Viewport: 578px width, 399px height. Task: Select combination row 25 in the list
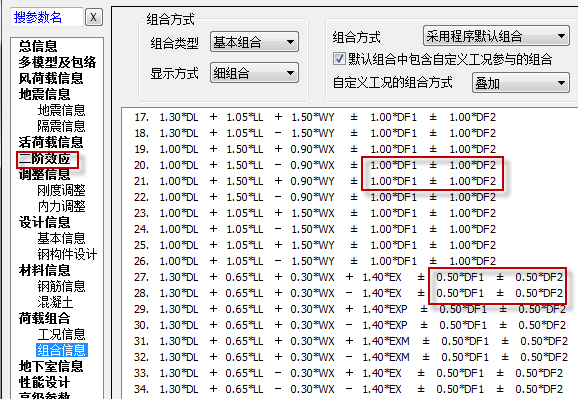click(315, 245)
